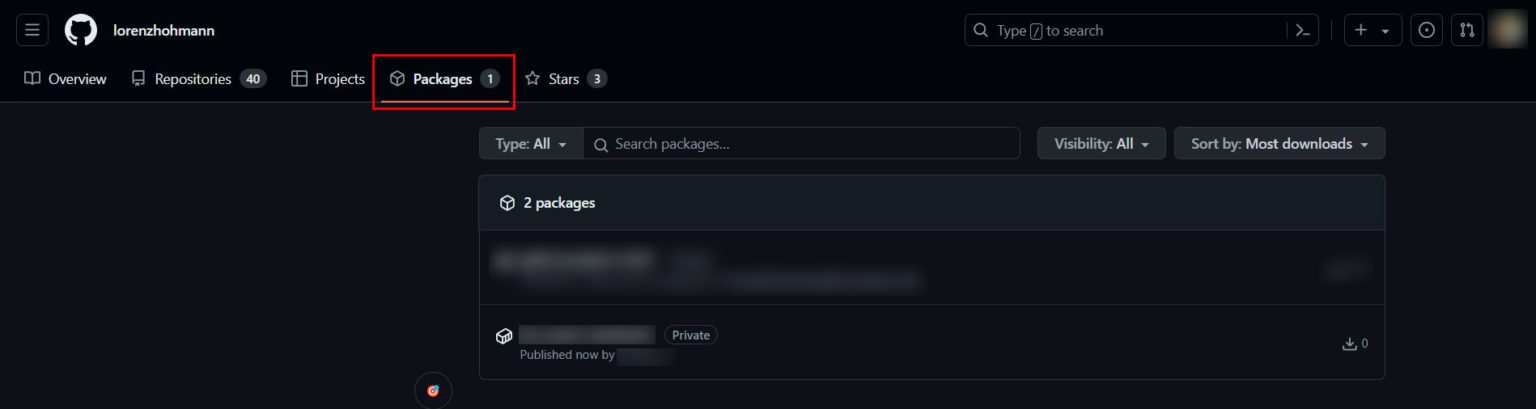
Task: Switch to the Repositories tab
Action: [199, 79]
